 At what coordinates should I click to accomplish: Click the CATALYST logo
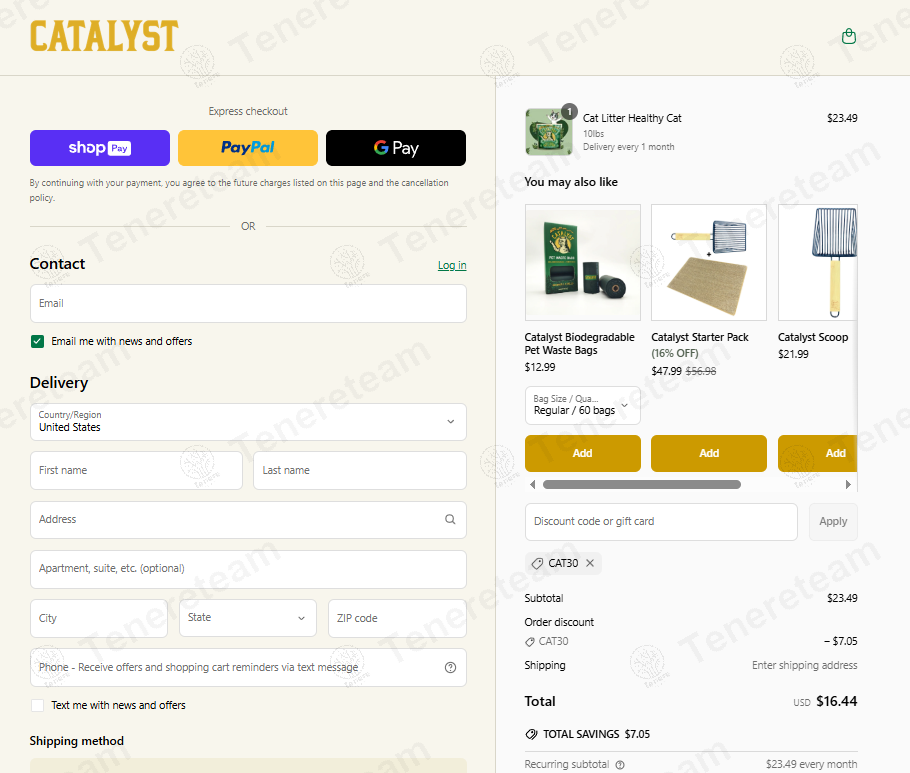tap(104, 37)
